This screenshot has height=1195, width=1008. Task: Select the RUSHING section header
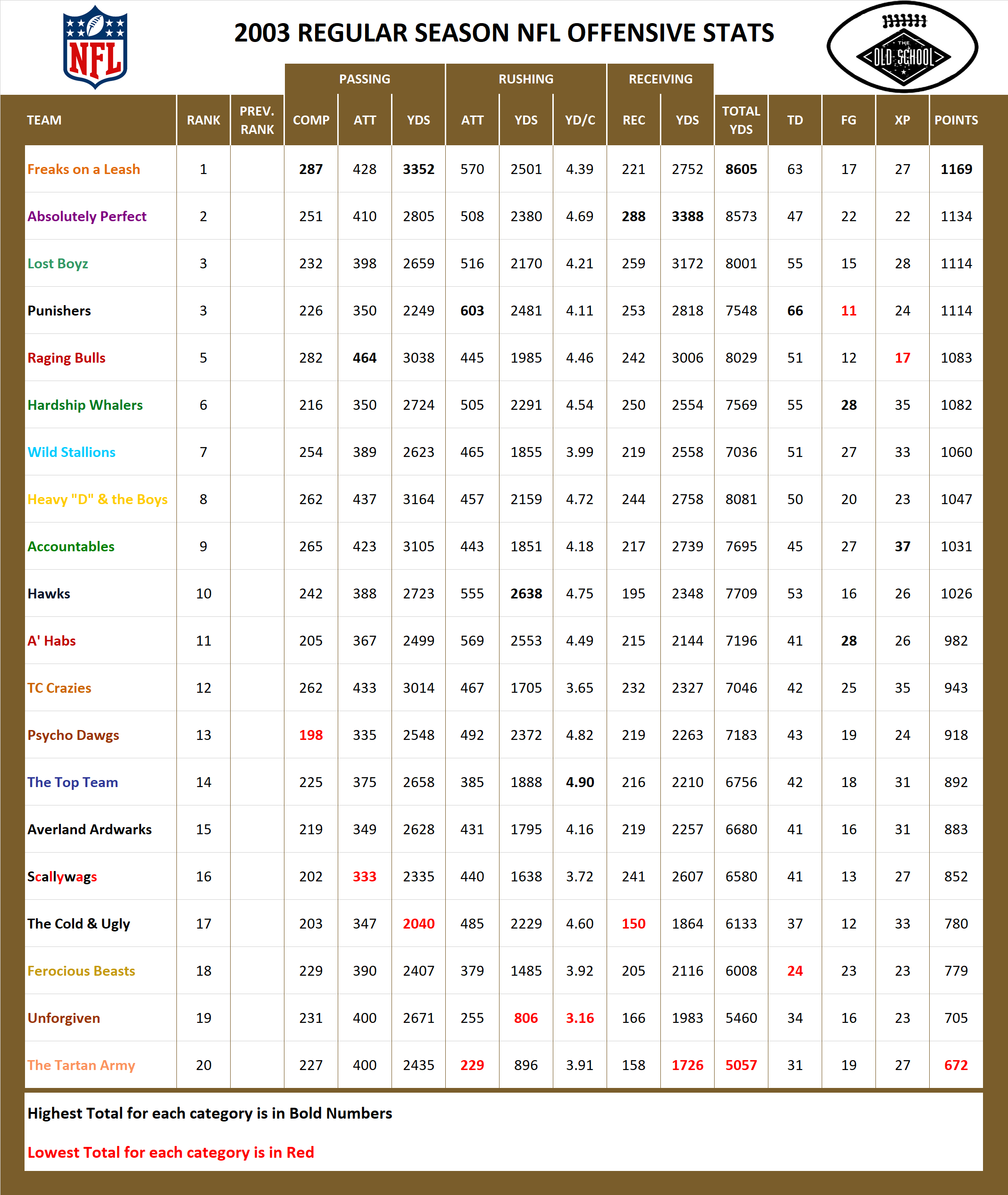pos(527,78)
